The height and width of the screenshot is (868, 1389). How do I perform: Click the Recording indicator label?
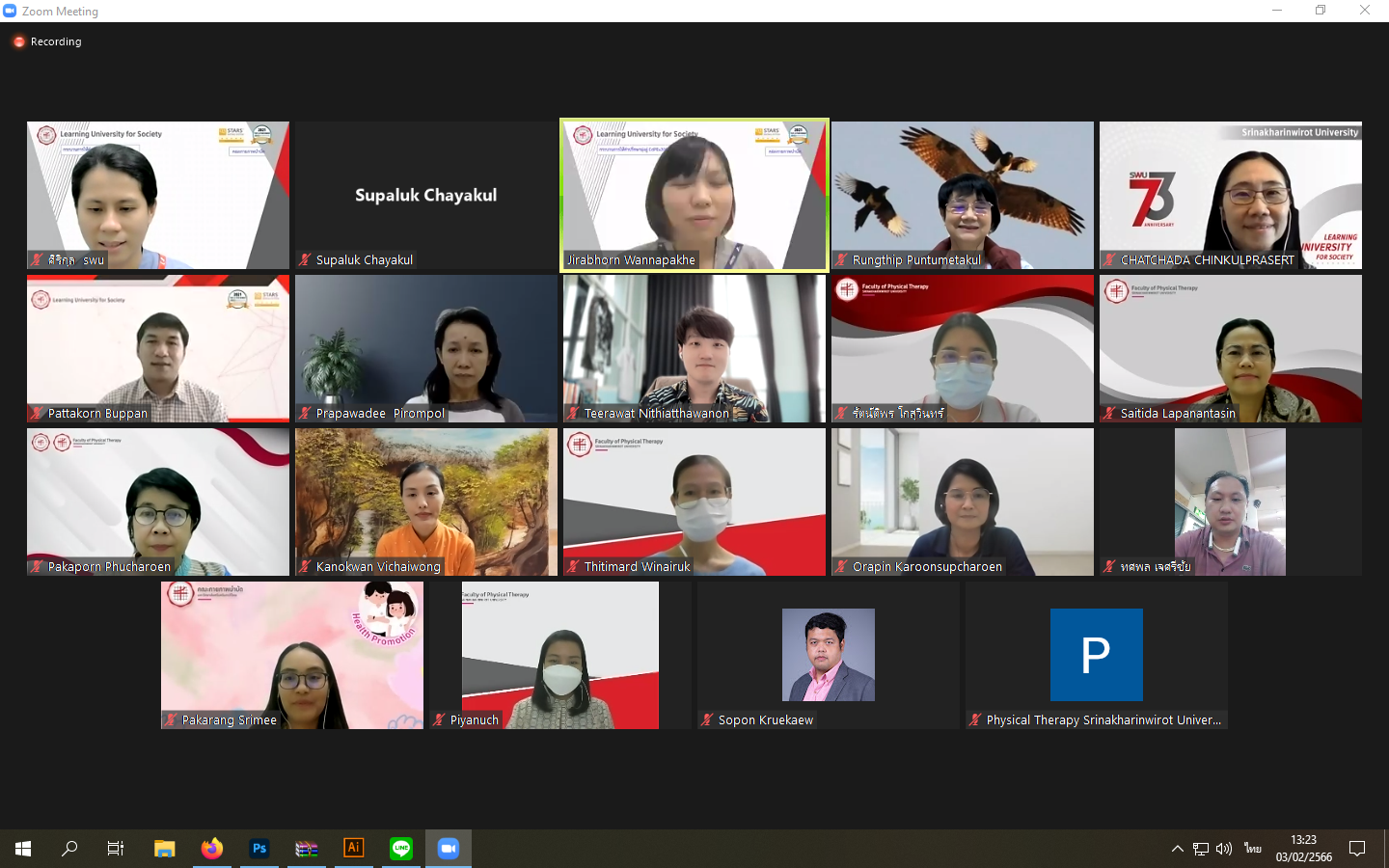(55, 41)
